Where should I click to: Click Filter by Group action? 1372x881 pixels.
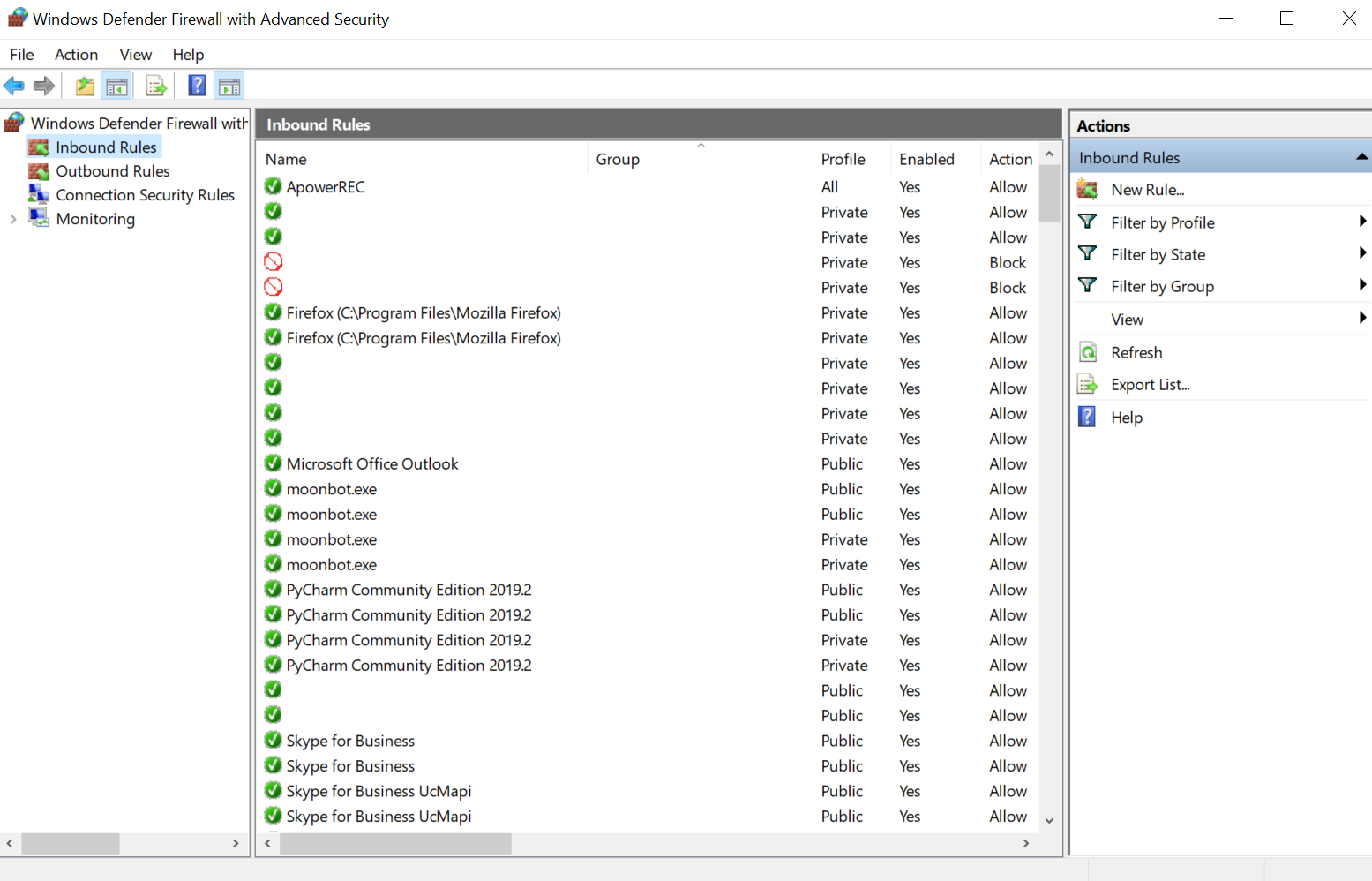pos(1162,286)
